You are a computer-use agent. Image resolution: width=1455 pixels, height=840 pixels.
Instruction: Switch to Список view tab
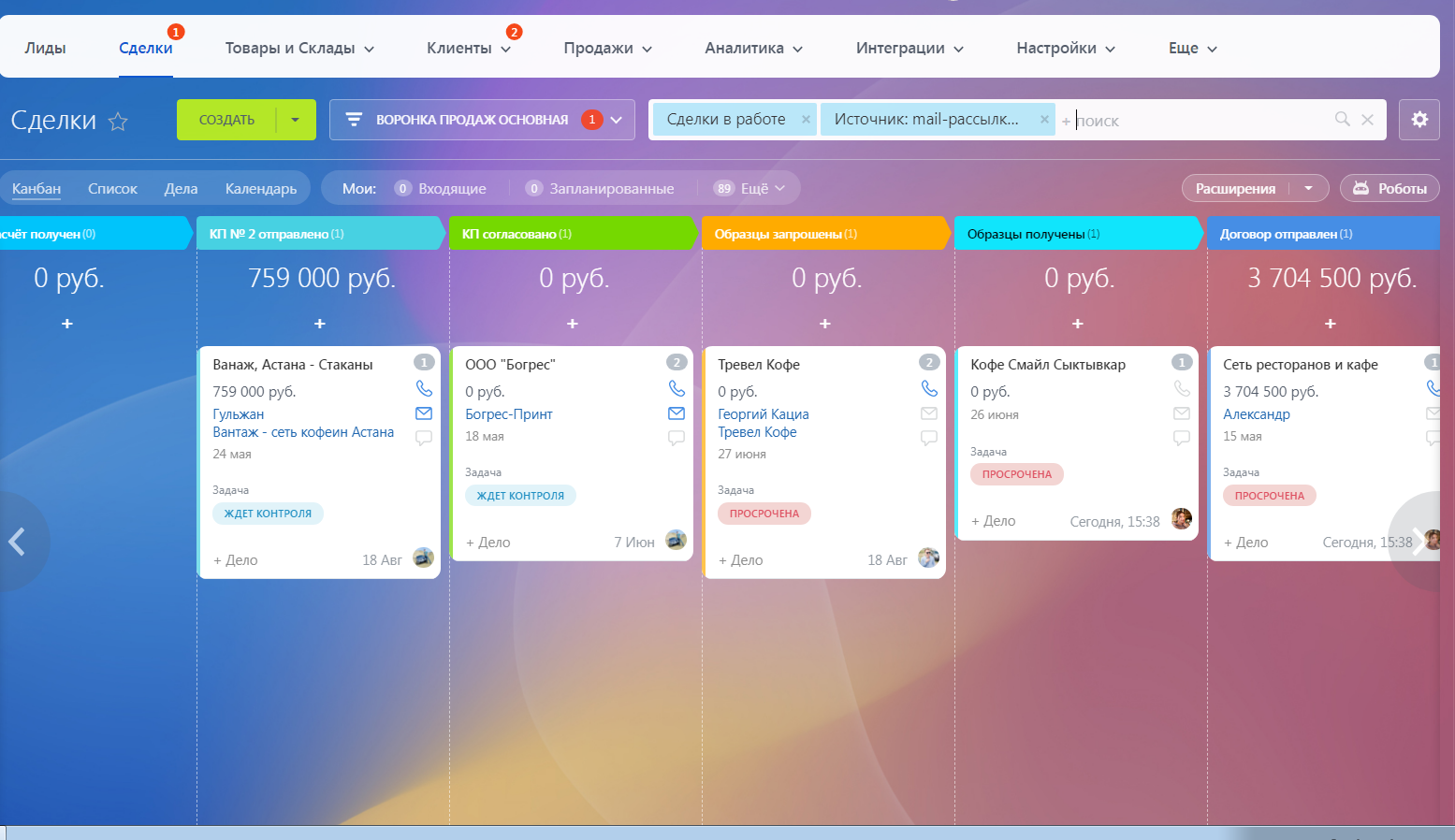click(112, 188)
